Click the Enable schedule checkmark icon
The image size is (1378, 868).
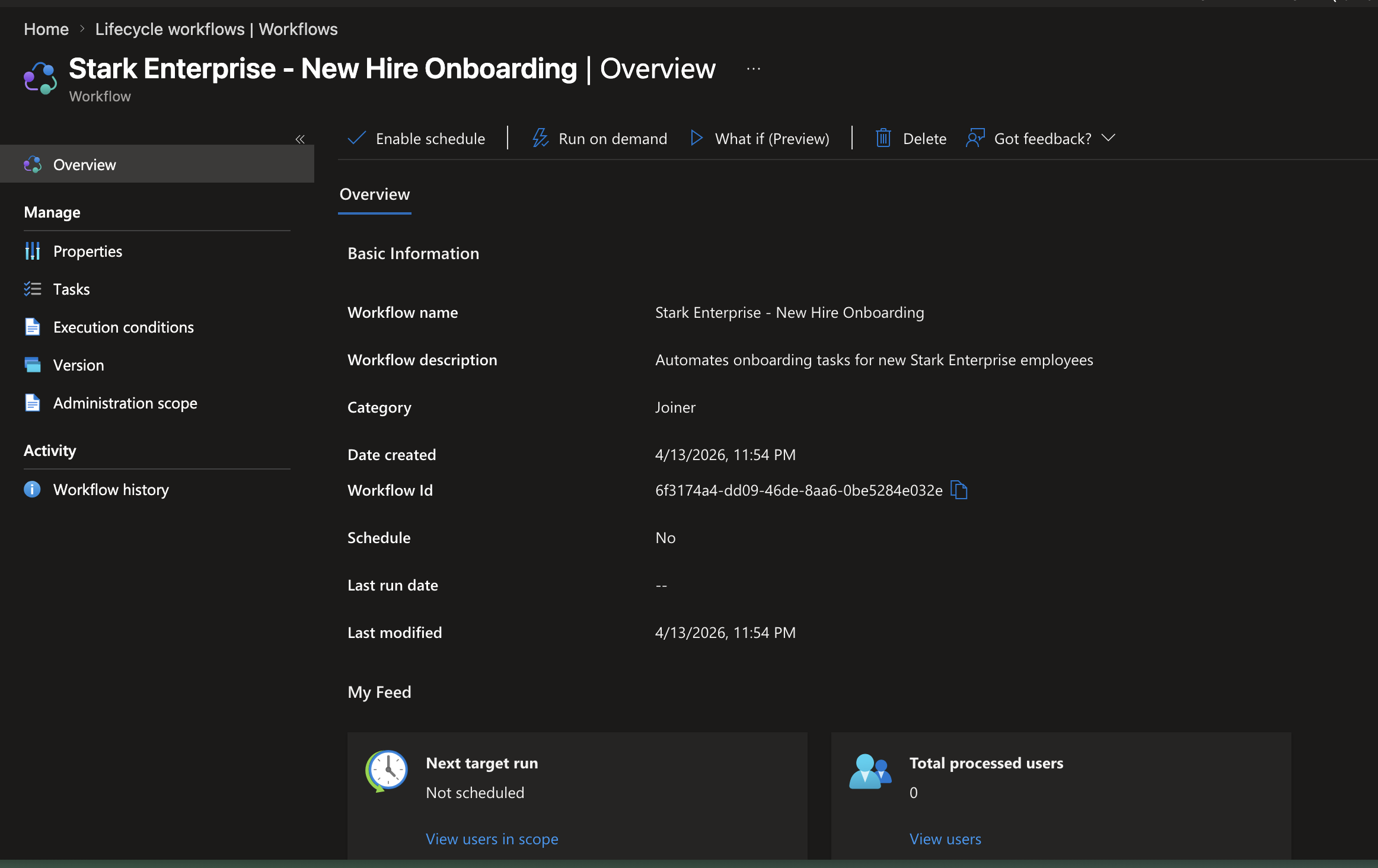coord(357,138)
